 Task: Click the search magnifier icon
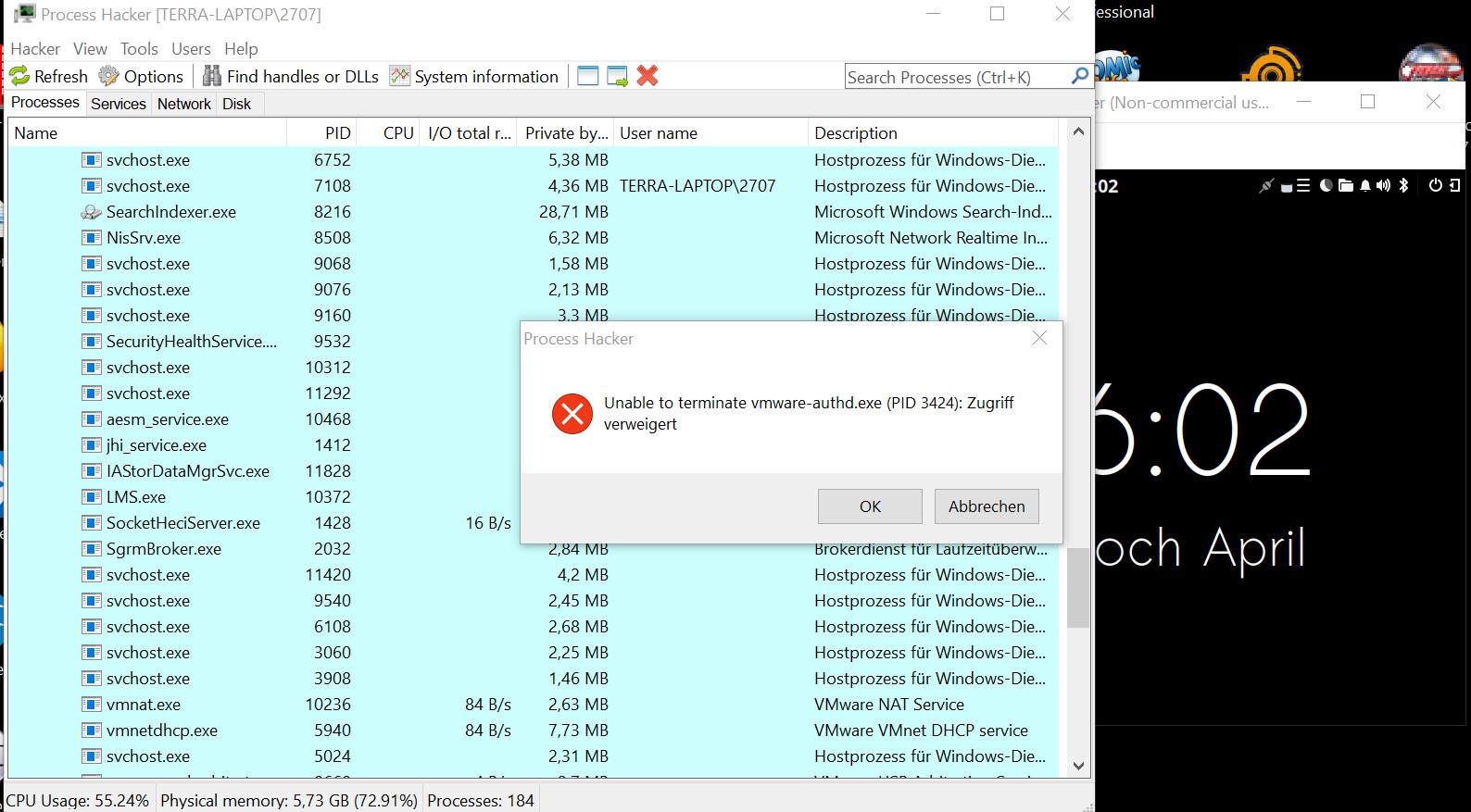[x=1079, y=76]
